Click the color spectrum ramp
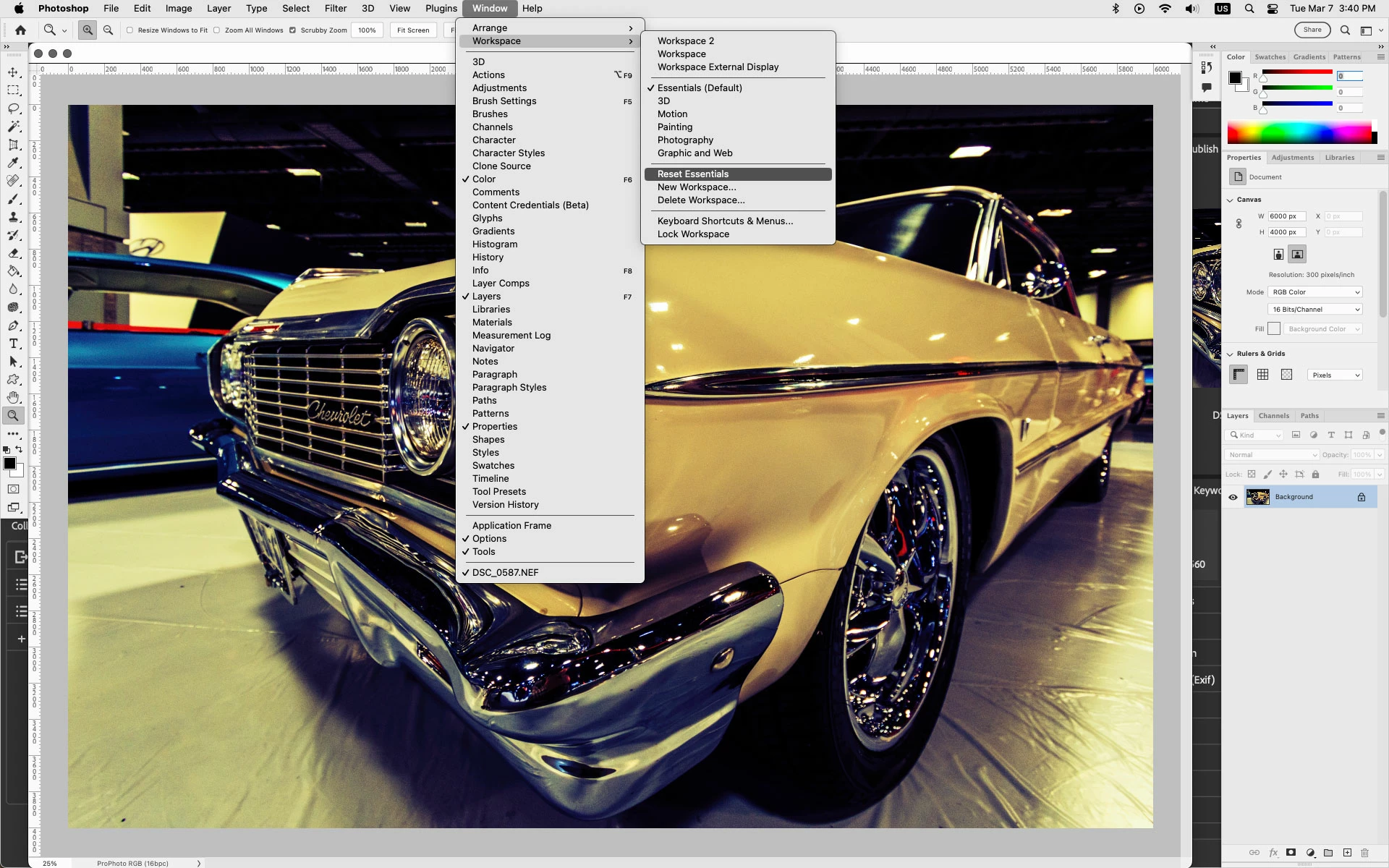1389x868 pixels. 1299,134
